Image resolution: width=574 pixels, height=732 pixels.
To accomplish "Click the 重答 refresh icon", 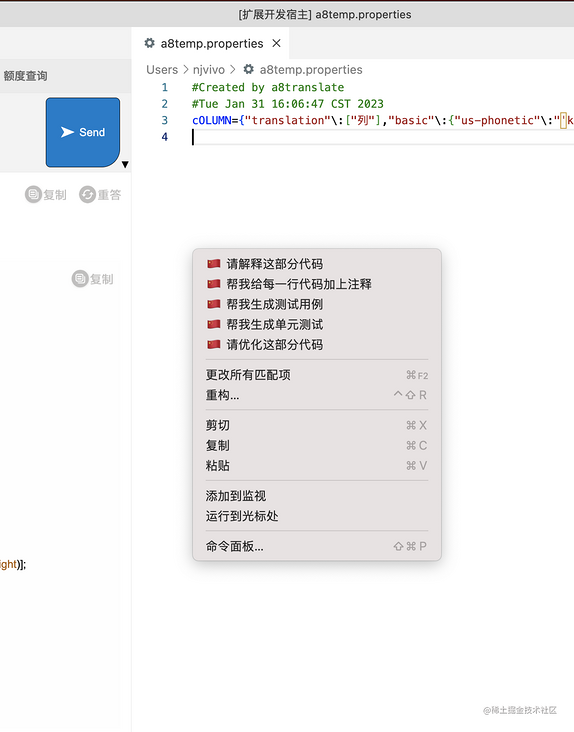I will [x=87, y=194].
